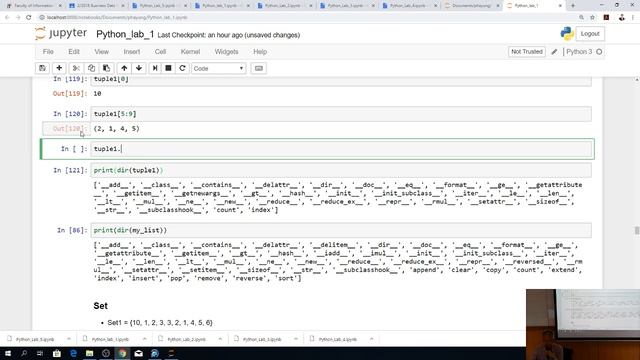Open the Widgets menu
Viewport: 640px width, 360px height.
pos(226,52)
